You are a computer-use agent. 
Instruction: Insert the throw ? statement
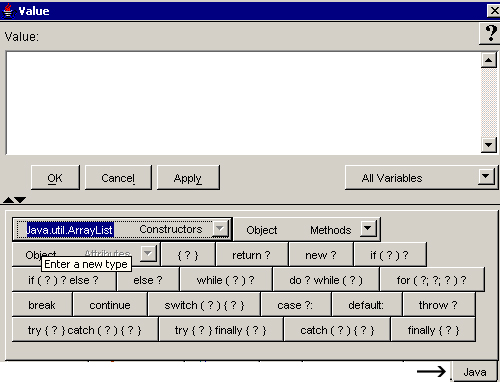(x=439, y=305)
